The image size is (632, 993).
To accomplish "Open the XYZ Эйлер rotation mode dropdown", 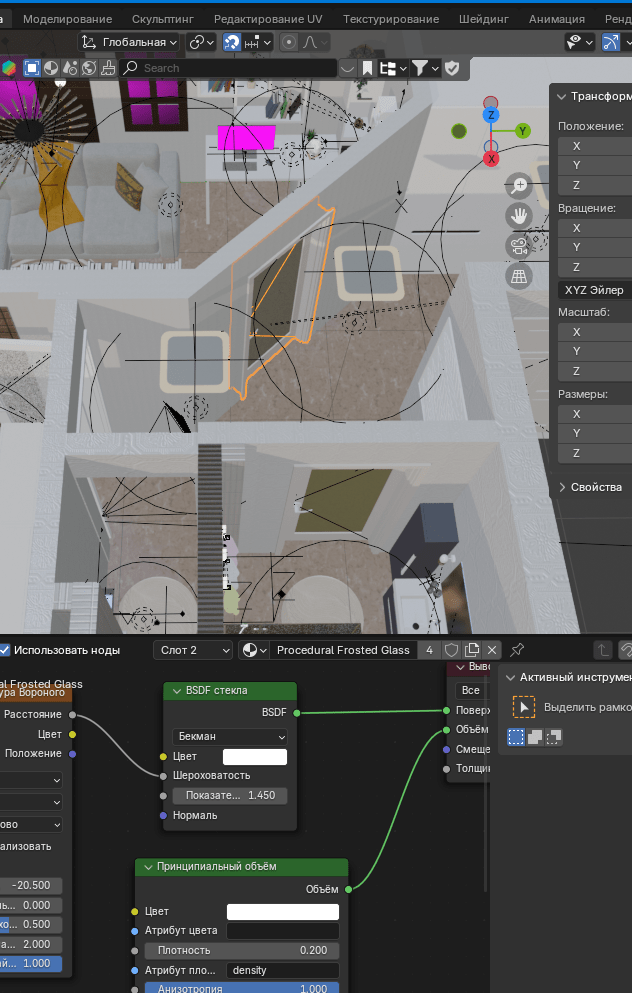I will (x=595, y=290).
